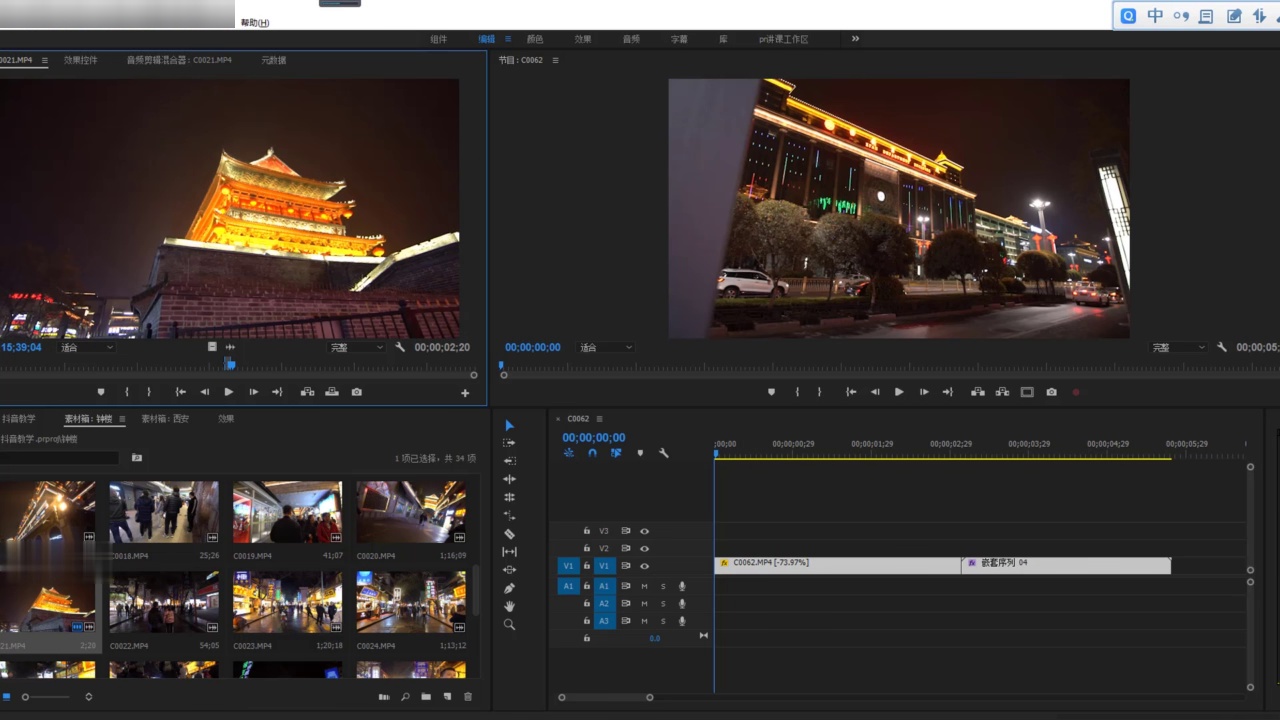Expand workspace overflow chevron menu

855,39
